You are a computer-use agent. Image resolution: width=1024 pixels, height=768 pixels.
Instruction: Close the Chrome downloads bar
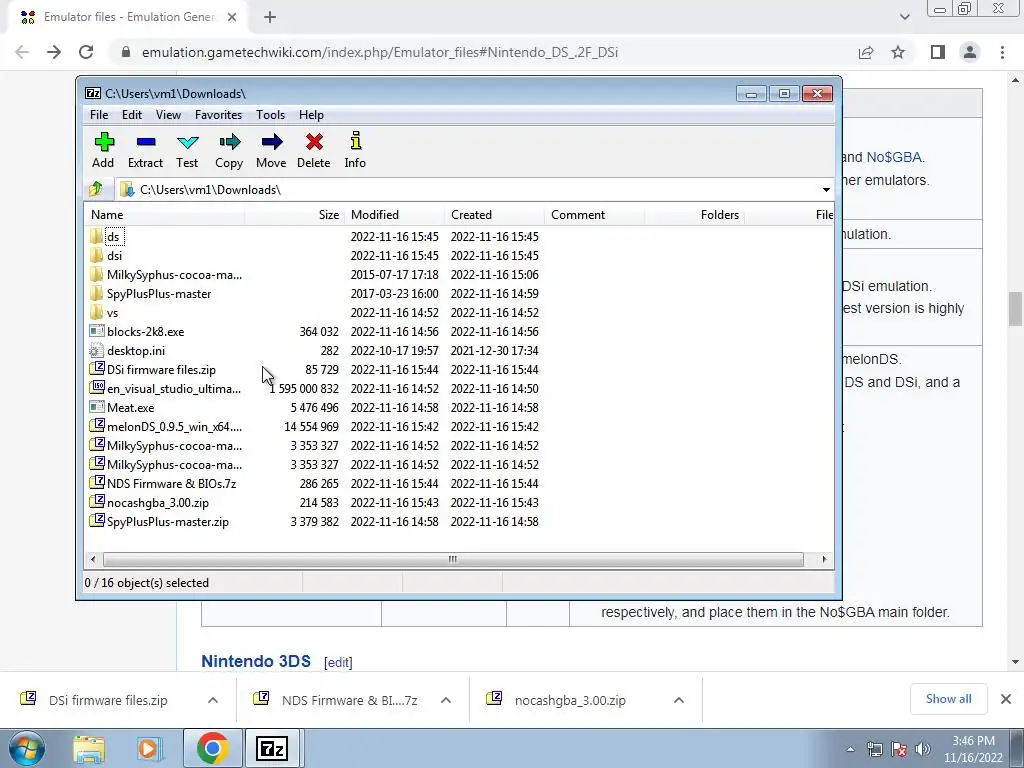pos(1006,699)
